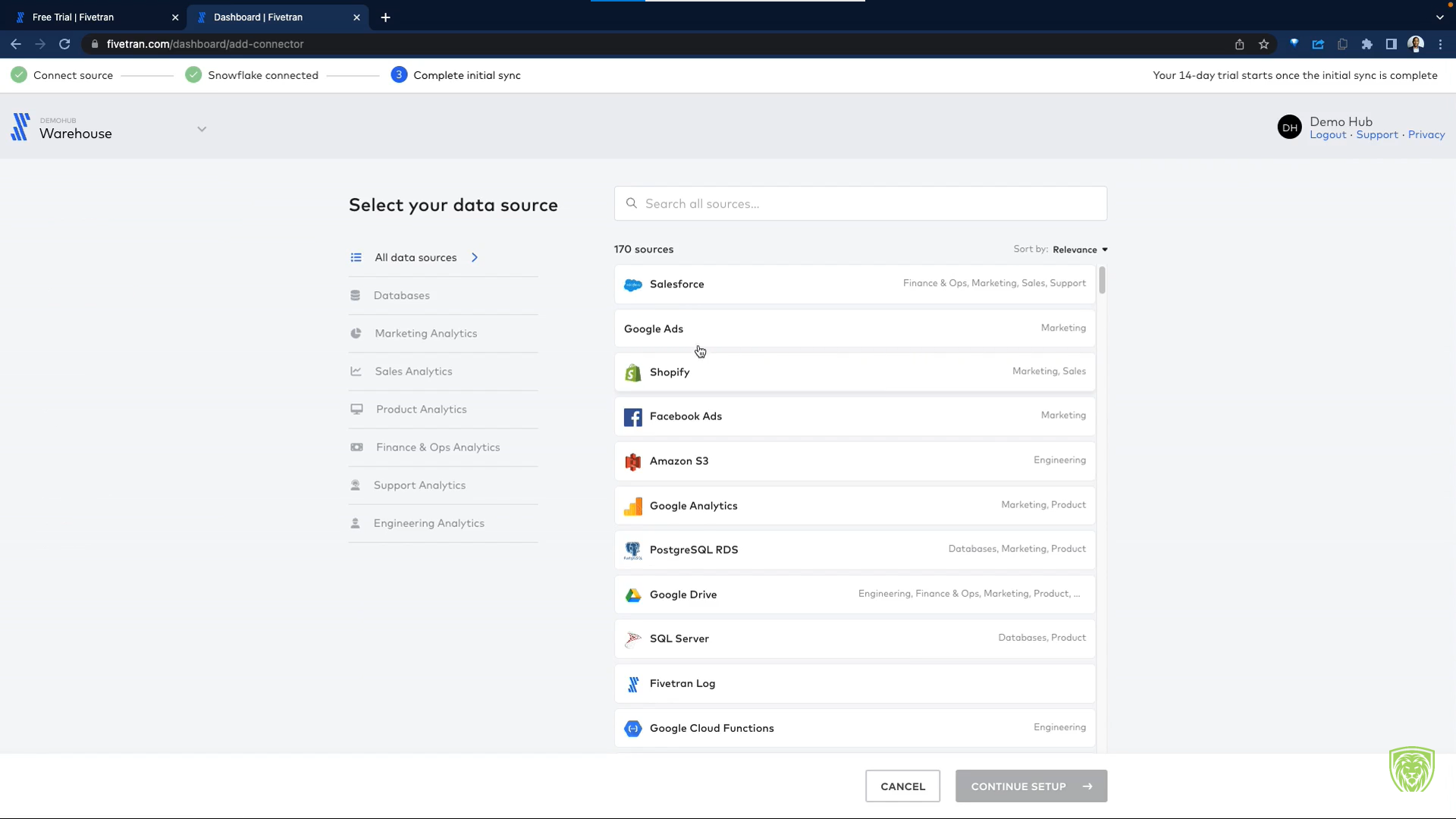Click the All data sources list icon
The height and width of the screenshot is (819, 1456).
click(356, 258)
